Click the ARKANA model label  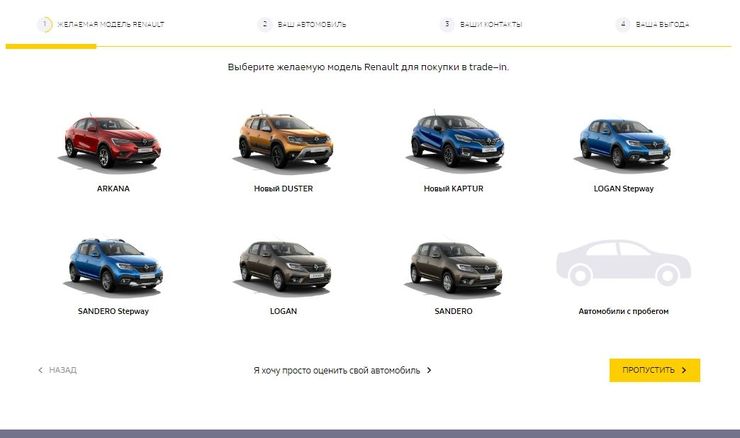point(113,188)
